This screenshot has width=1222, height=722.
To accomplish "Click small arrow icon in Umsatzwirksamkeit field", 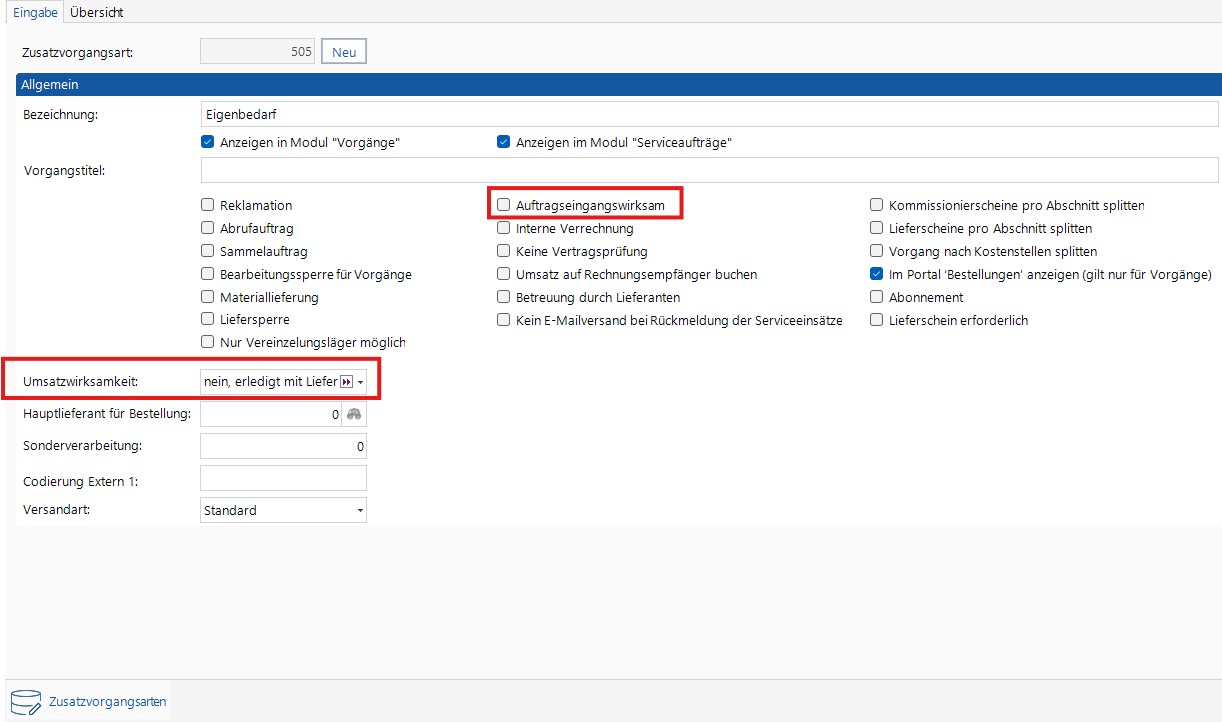I will tap(347, 382).
